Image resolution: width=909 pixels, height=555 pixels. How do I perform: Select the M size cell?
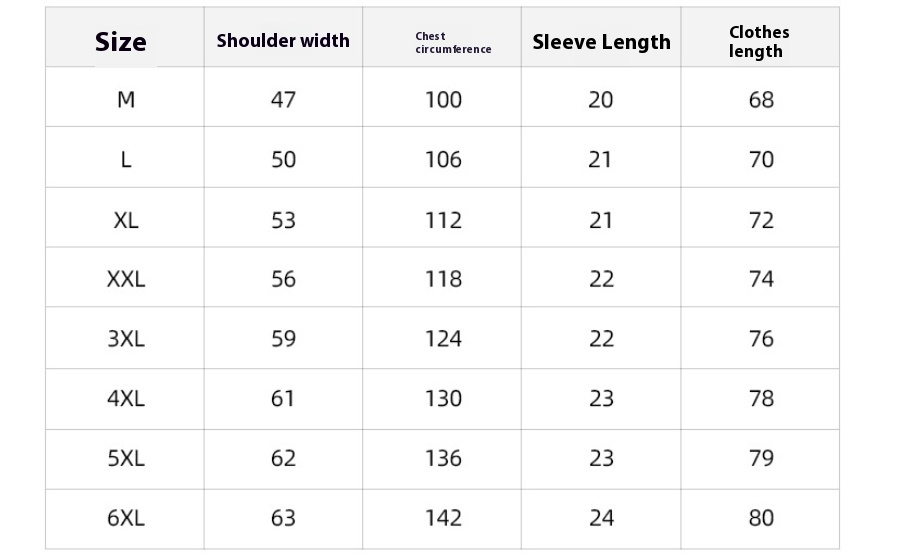coord(126,100)
